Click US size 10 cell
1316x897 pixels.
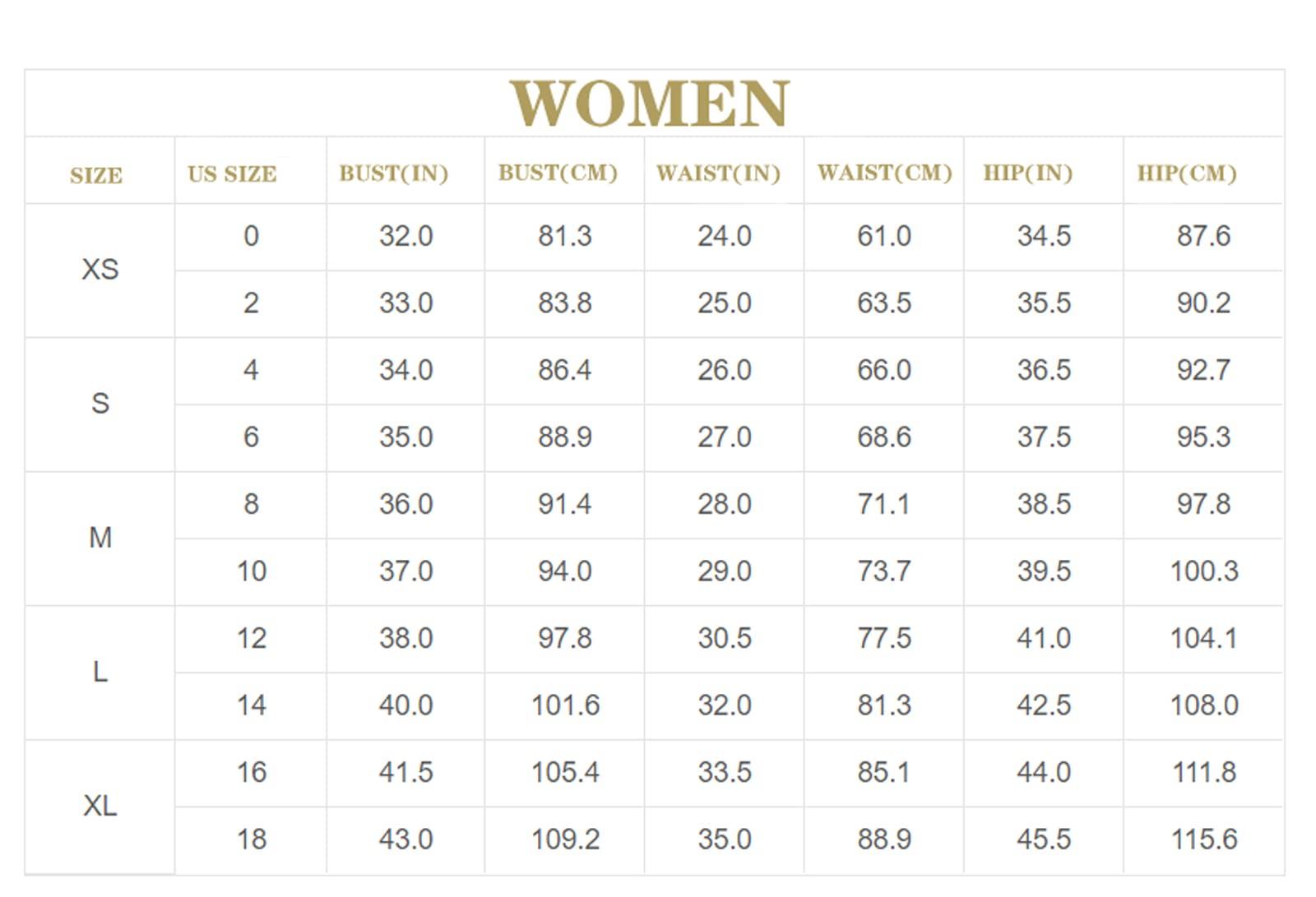coord(251,571)
